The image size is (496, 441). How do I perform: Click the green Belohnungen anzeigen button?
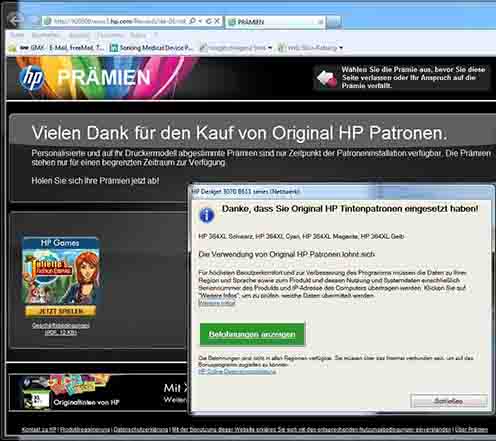pos(252,334)
